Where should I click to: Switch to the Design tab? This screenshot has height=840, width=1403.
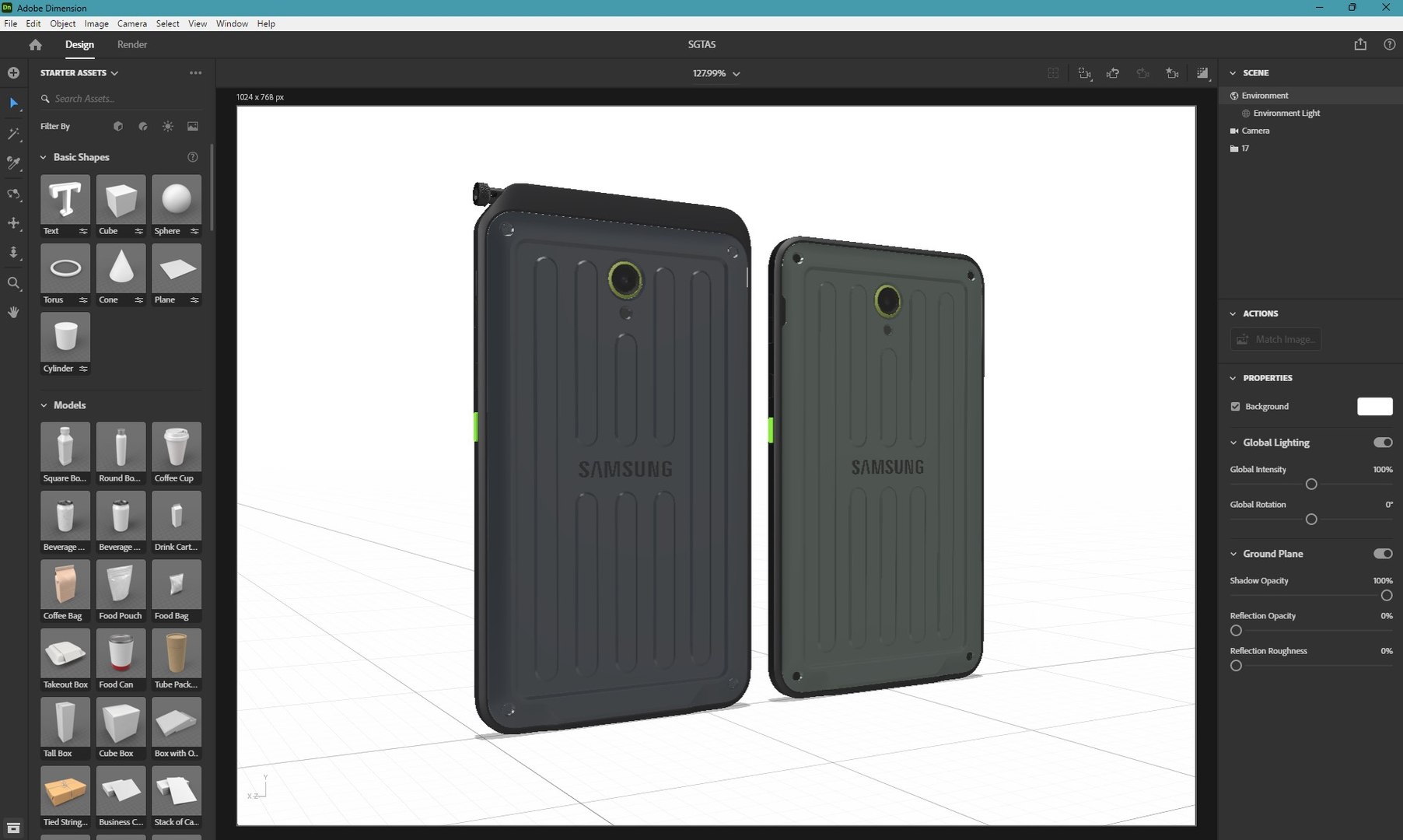pyautogui.click(x=79, y=44)
